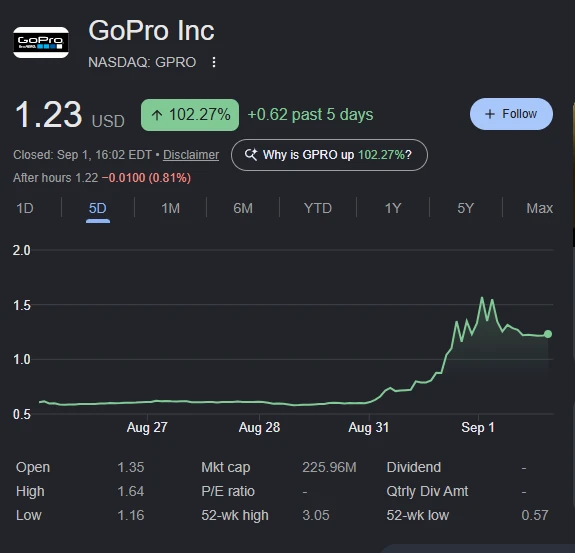Click the 102.27% green change badge

tap(190, 115)
